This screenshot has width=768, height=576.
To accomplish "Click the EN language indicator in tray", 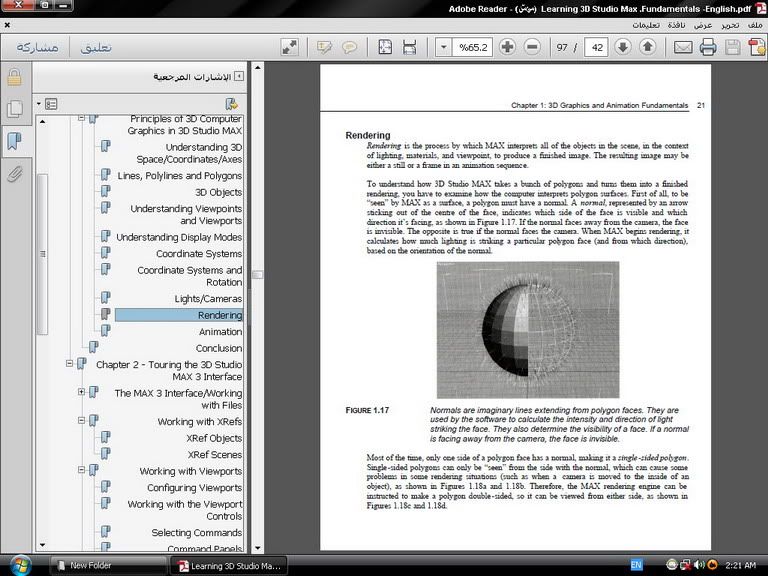I will coord(636,565).
